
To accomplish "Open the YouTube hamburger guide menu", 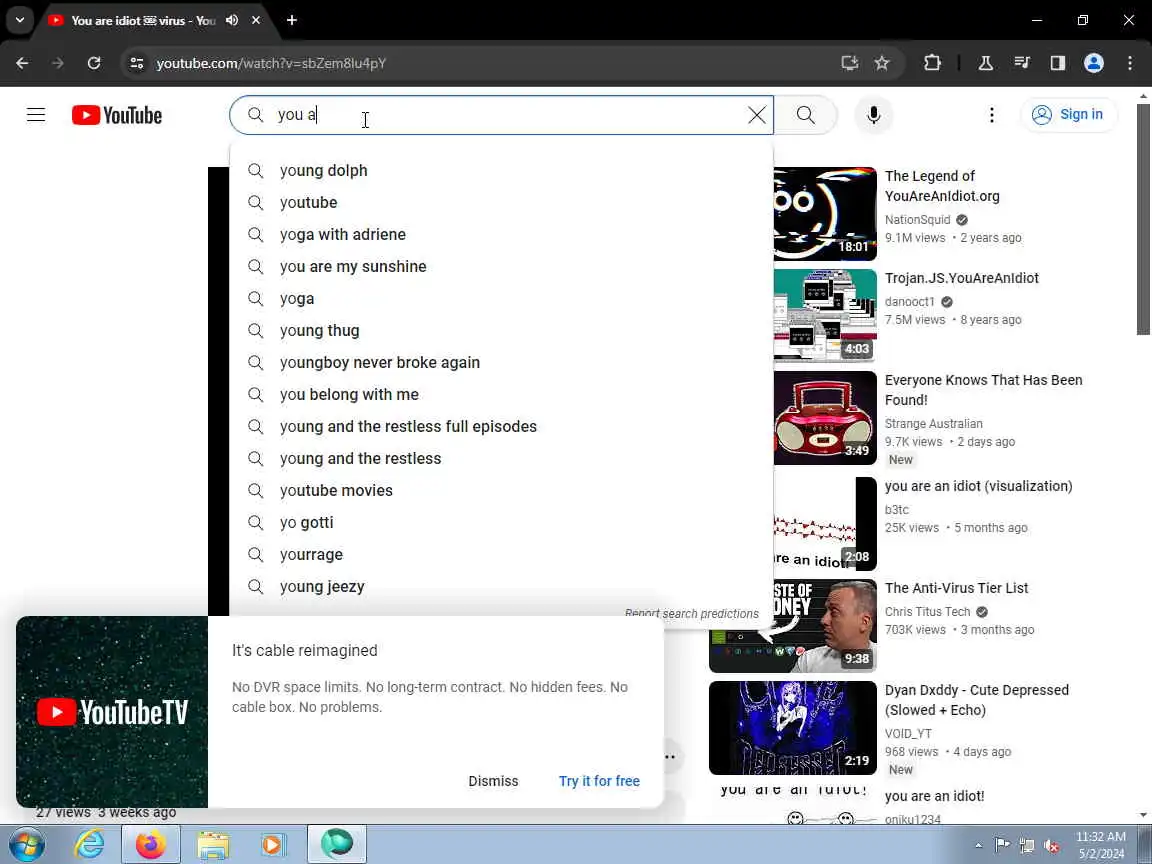I will (x=36, y=115).
